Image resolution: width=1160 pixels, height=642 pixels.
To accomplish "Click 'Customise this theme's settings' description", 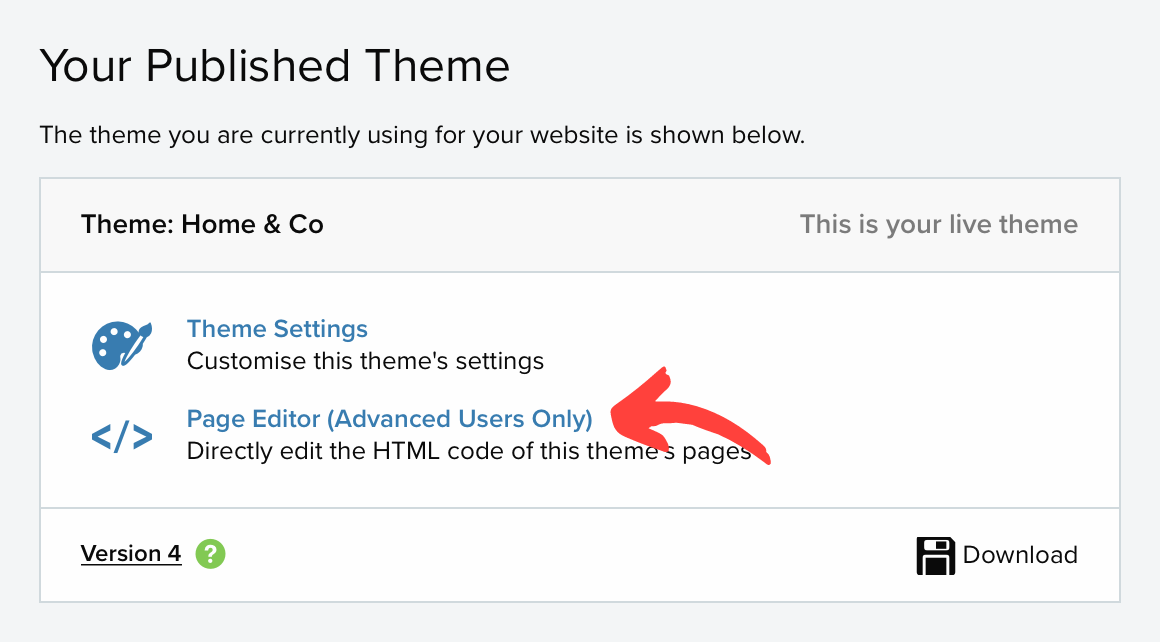I will pyautogui.click(x=365, y=361).
